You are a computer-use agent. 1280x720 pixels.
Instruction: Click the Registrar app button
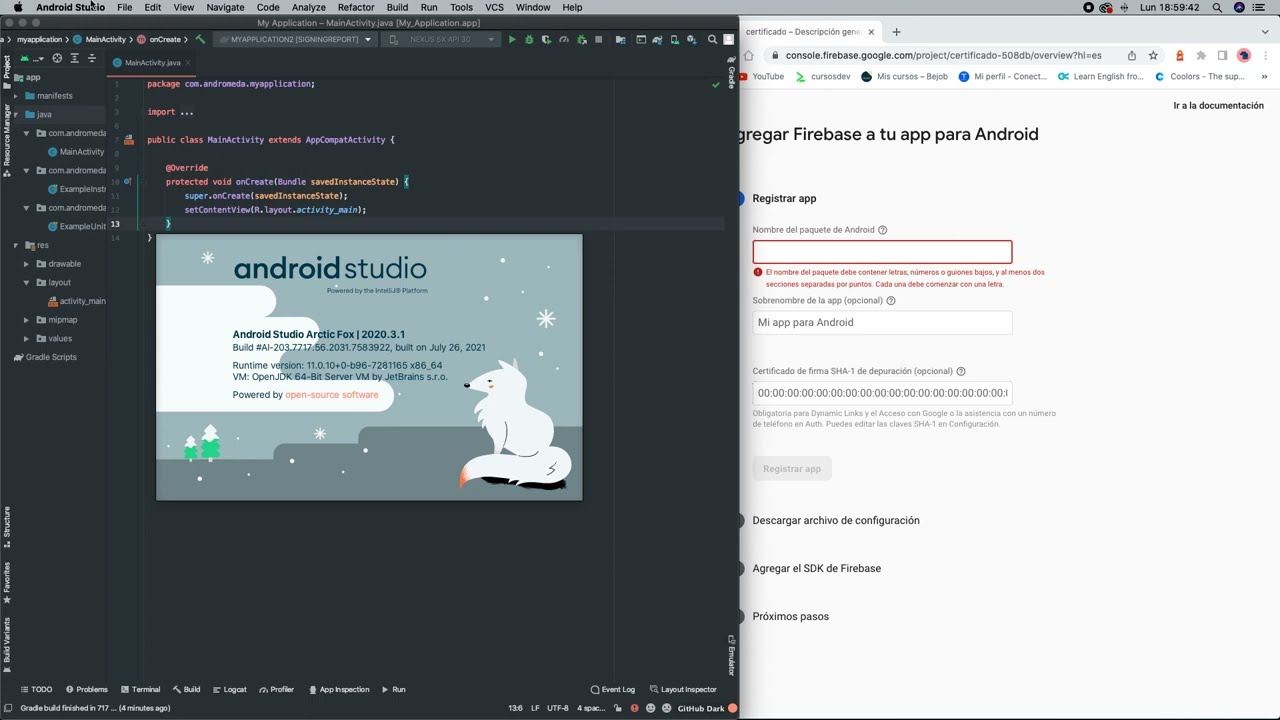coord(792,468)
